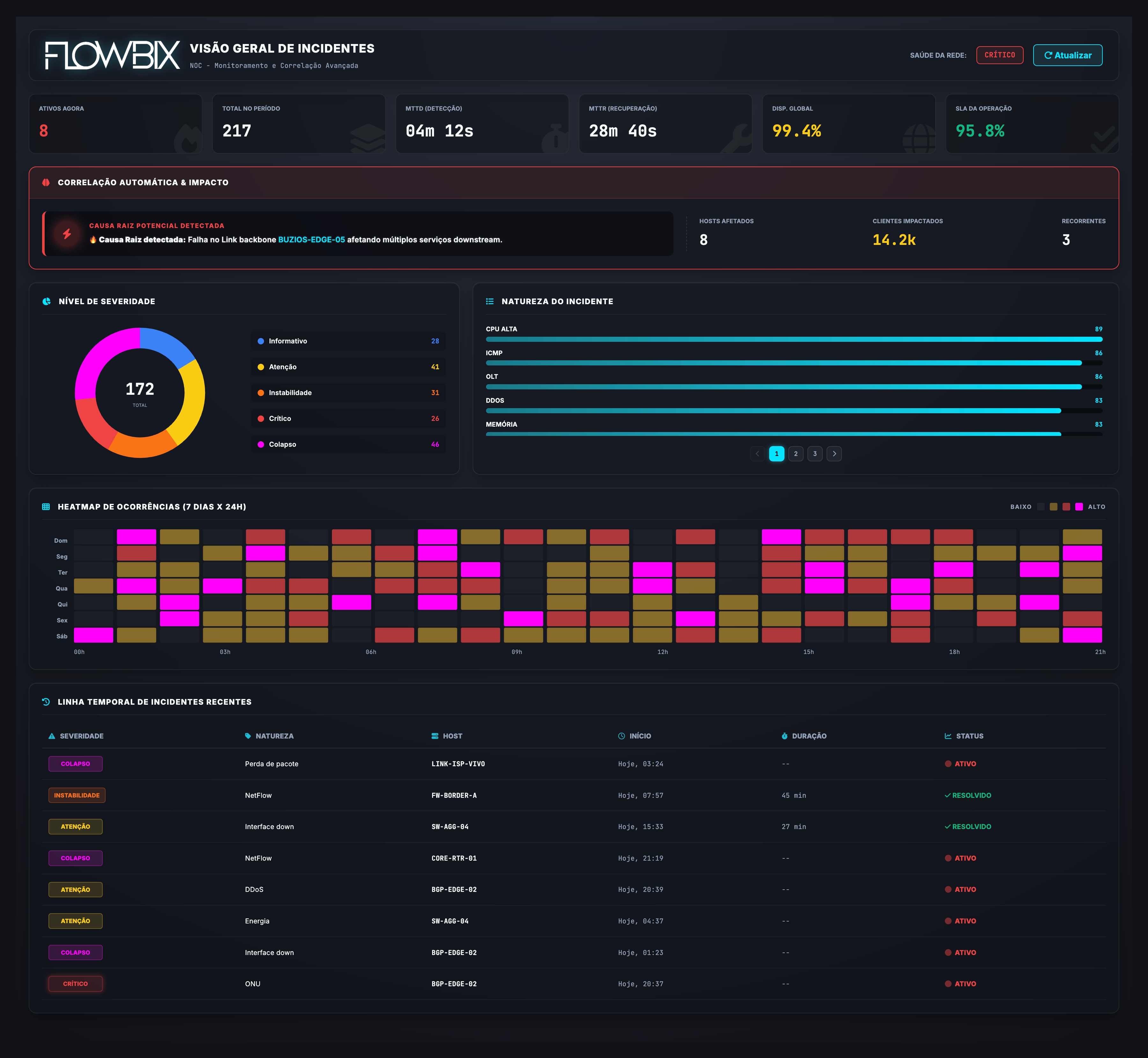The height and width of the screenshot is (1058, 1148).
Task: Click the lightning bolt root cause icon
Action: [x=67, y=234]
